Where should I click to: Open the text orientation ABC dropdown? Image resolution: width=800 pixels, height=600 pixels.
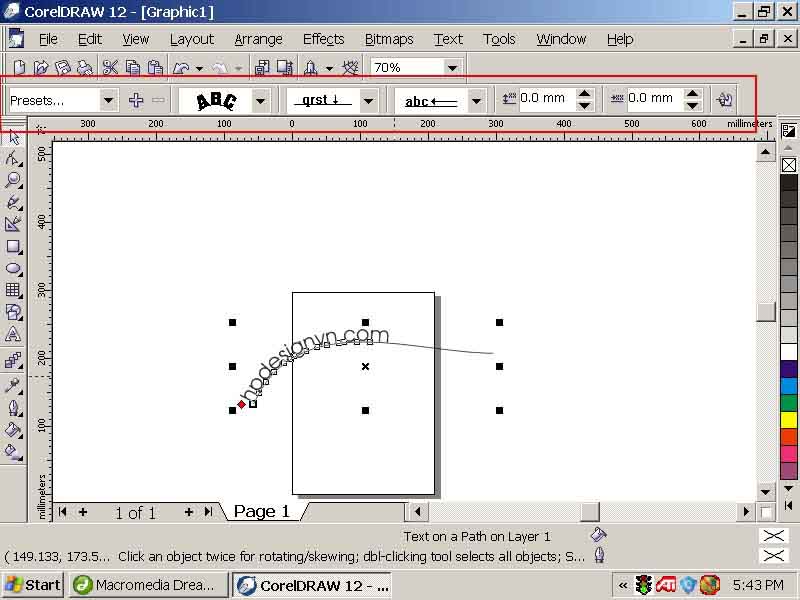coord(260,101)
